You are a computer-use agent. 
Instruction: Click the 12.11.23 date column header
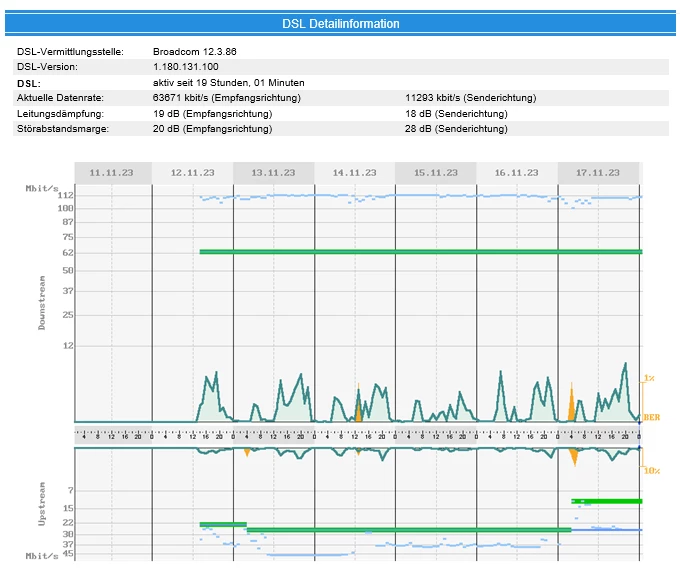193,173
